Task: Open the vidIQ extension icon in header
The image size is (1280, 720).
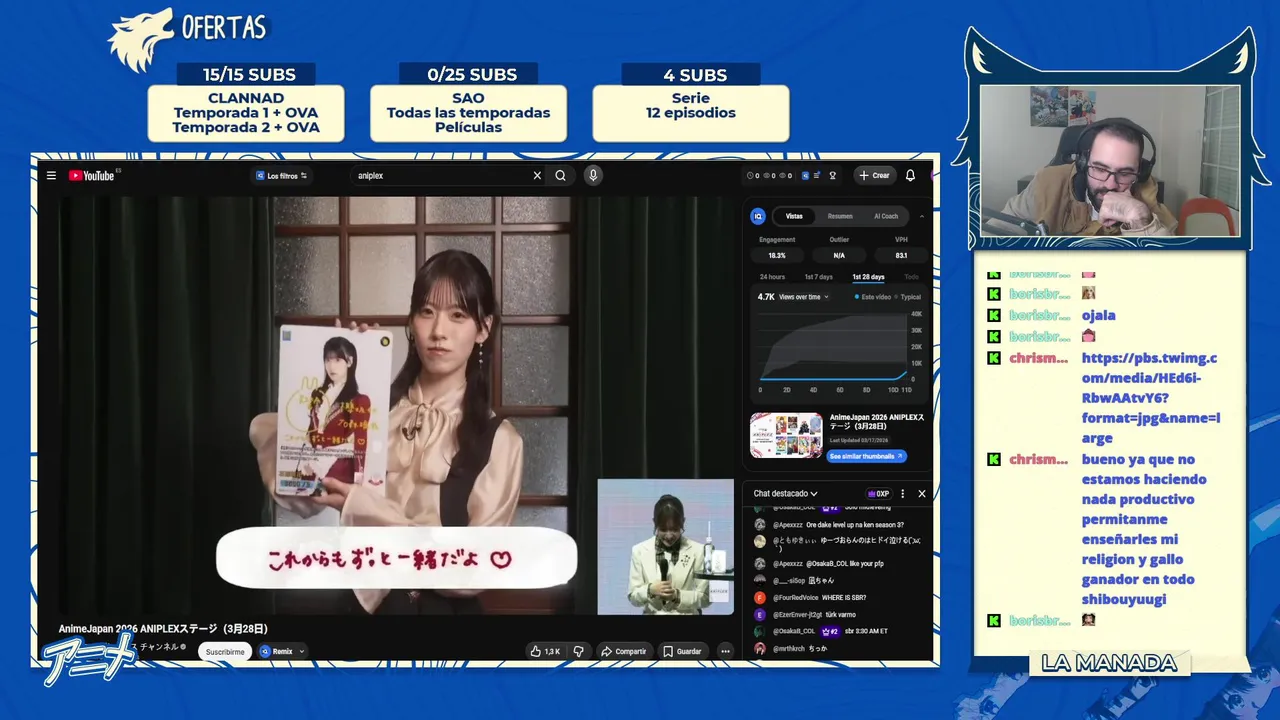Action: click(805, 175)
